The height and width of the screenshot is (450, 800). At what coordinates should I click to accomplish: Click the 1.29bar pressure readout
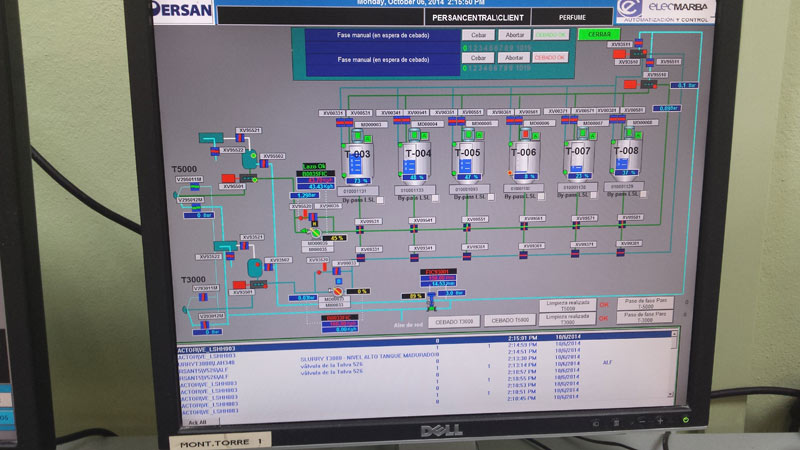point(305,195)
